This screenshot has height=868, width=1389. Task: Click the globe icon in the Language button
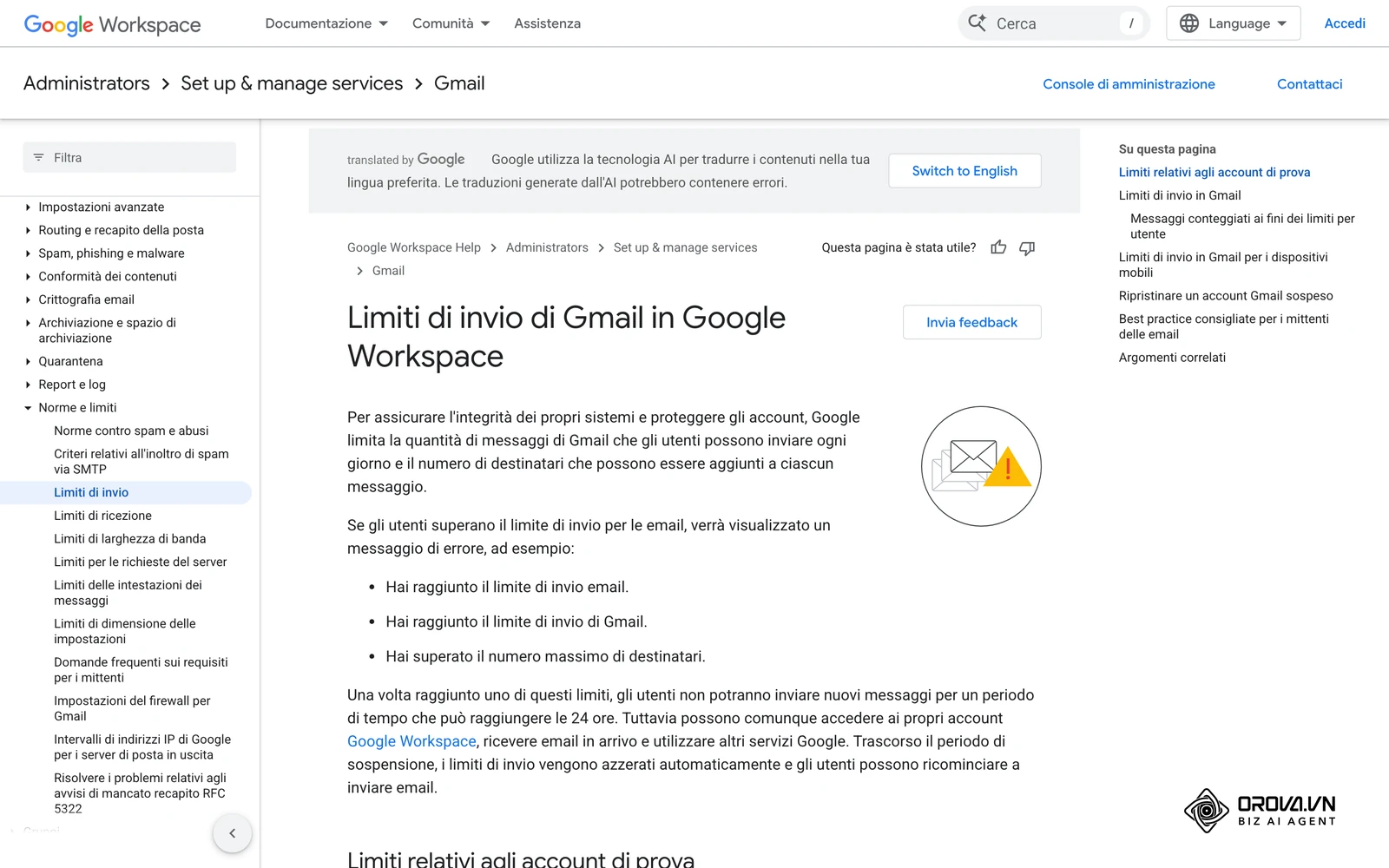(1189, 23)
